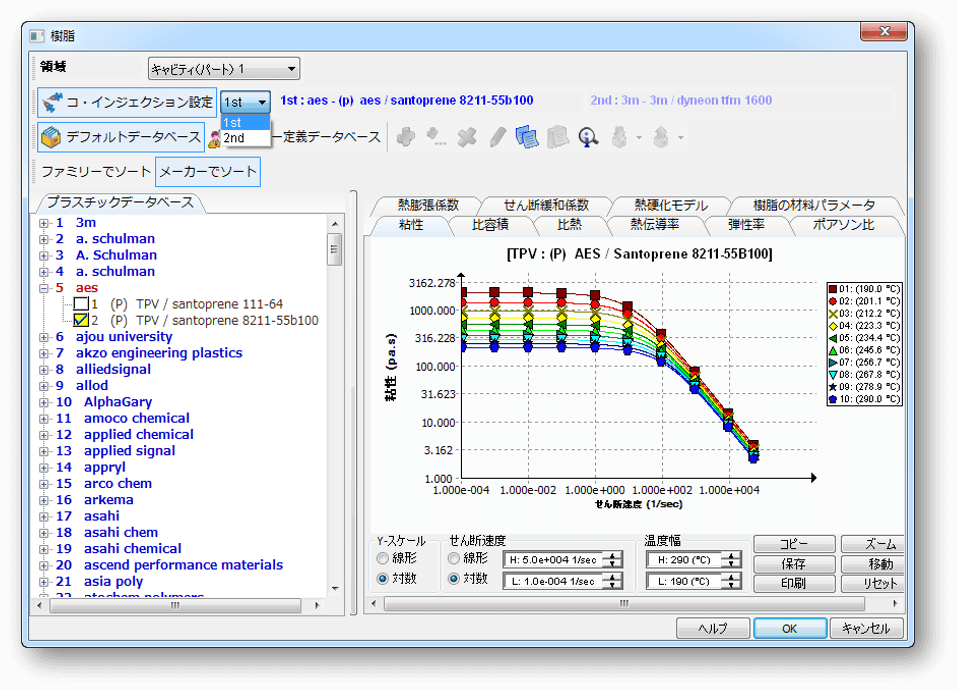Click ファミリーでソート button

pyautogui.click(x=96, y=172)
